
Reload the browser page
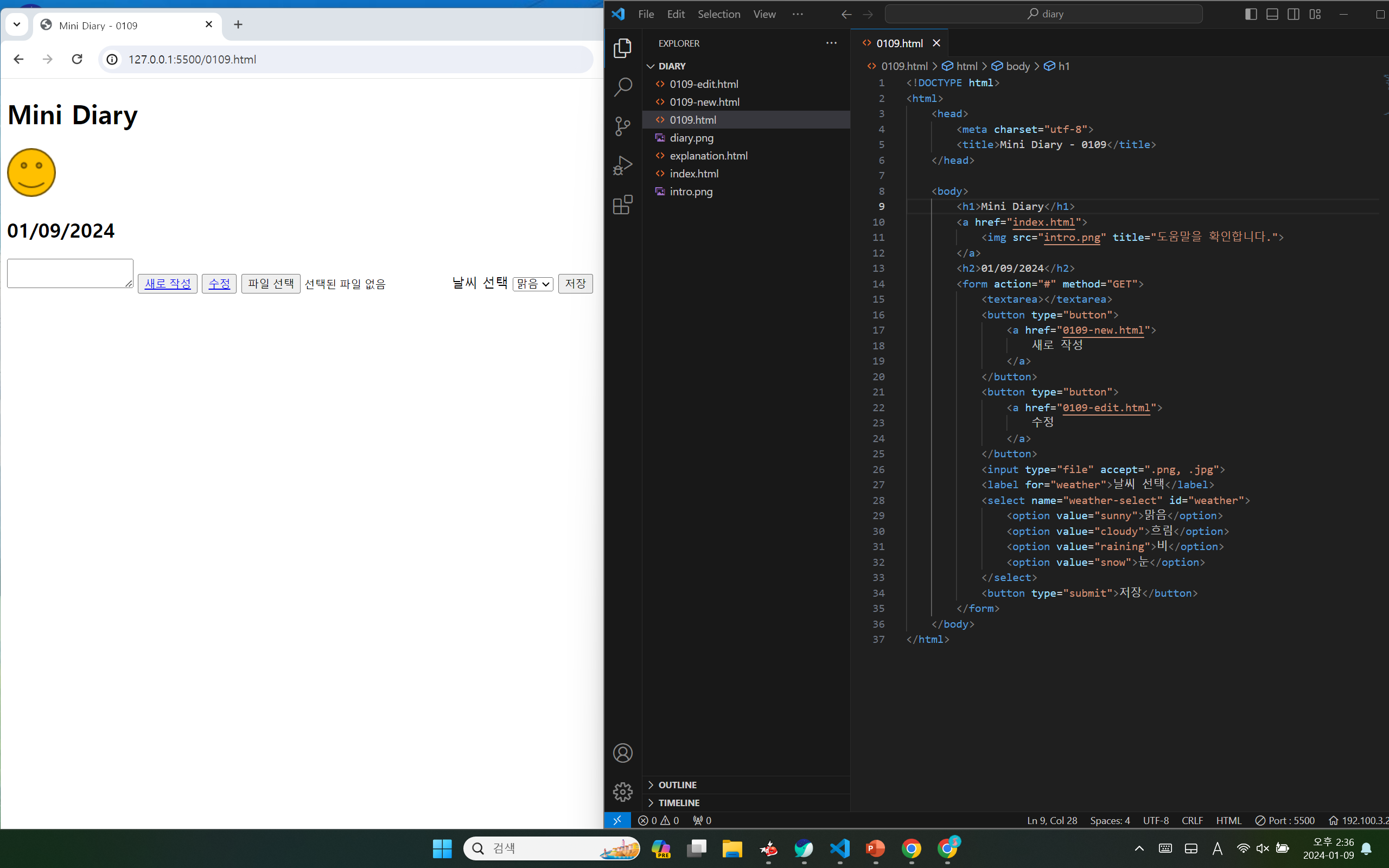[x=77, y=59]
